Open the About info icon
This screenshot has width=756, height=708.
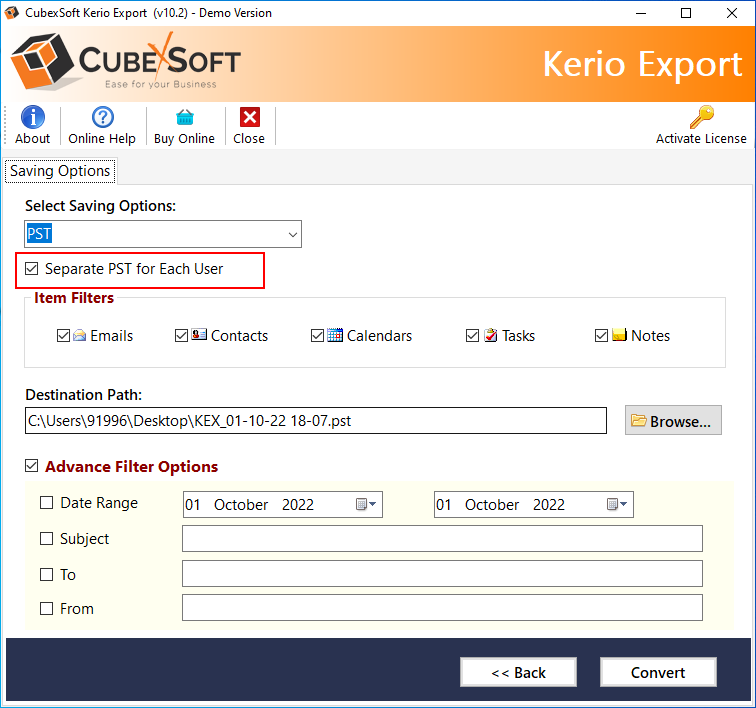coord(32,117)
